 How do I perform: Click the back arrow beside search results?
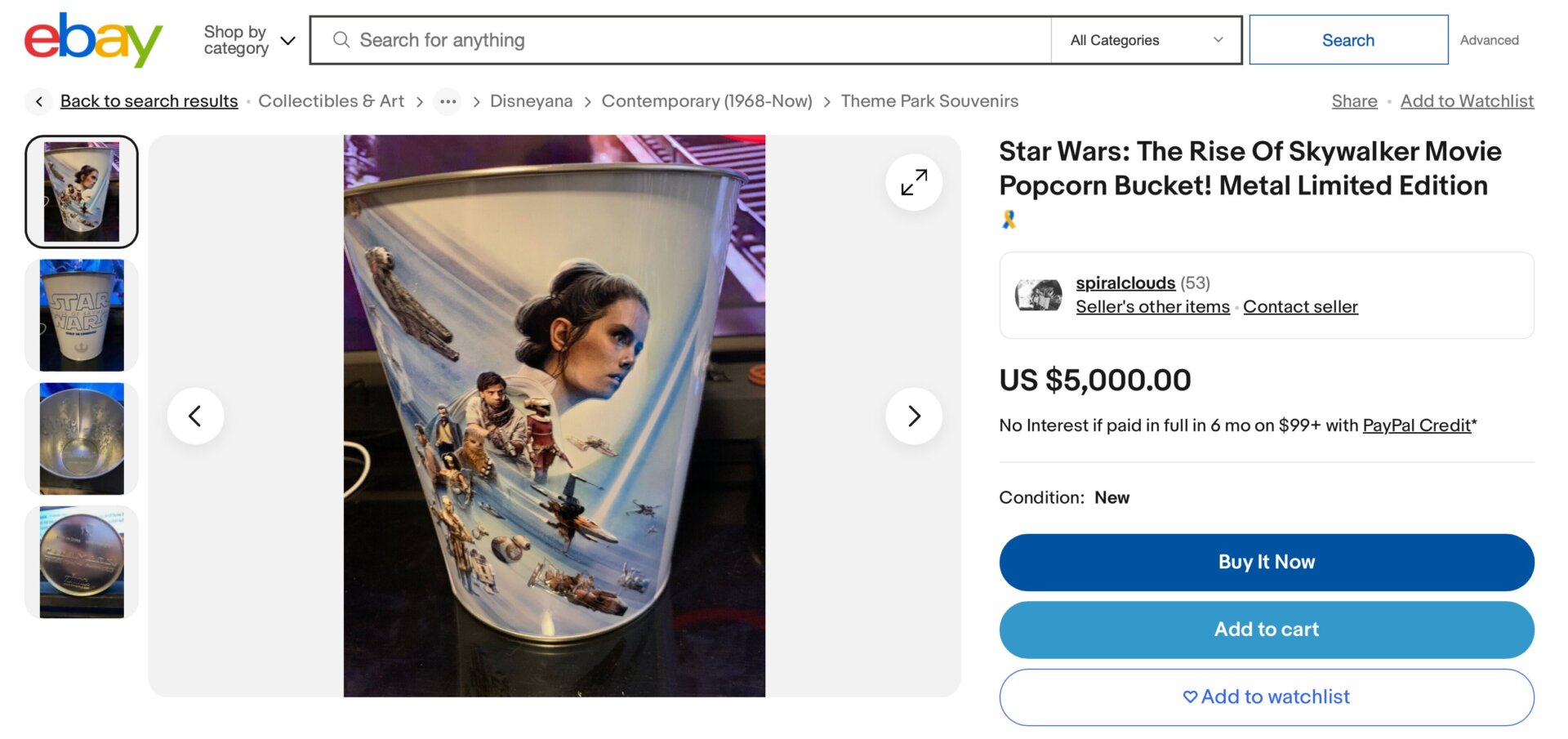tap(38, 101)
